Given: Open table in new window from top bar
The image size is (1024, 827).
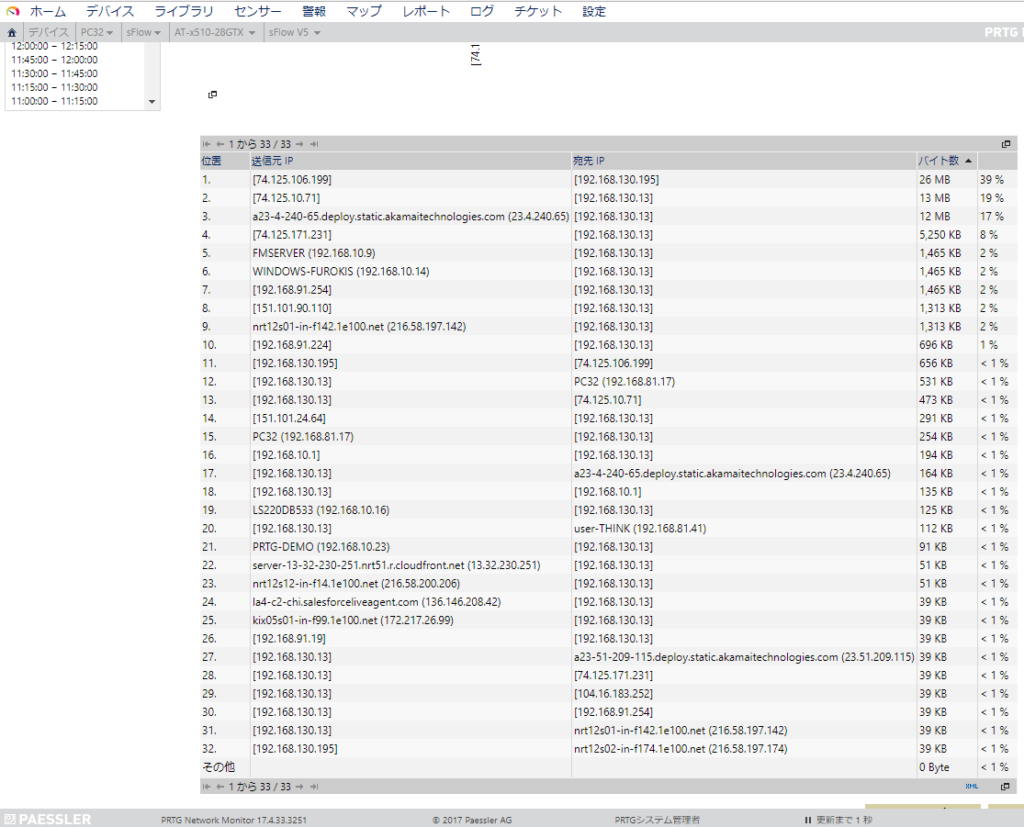Looking at the screenshot, I should (1006, 144).
